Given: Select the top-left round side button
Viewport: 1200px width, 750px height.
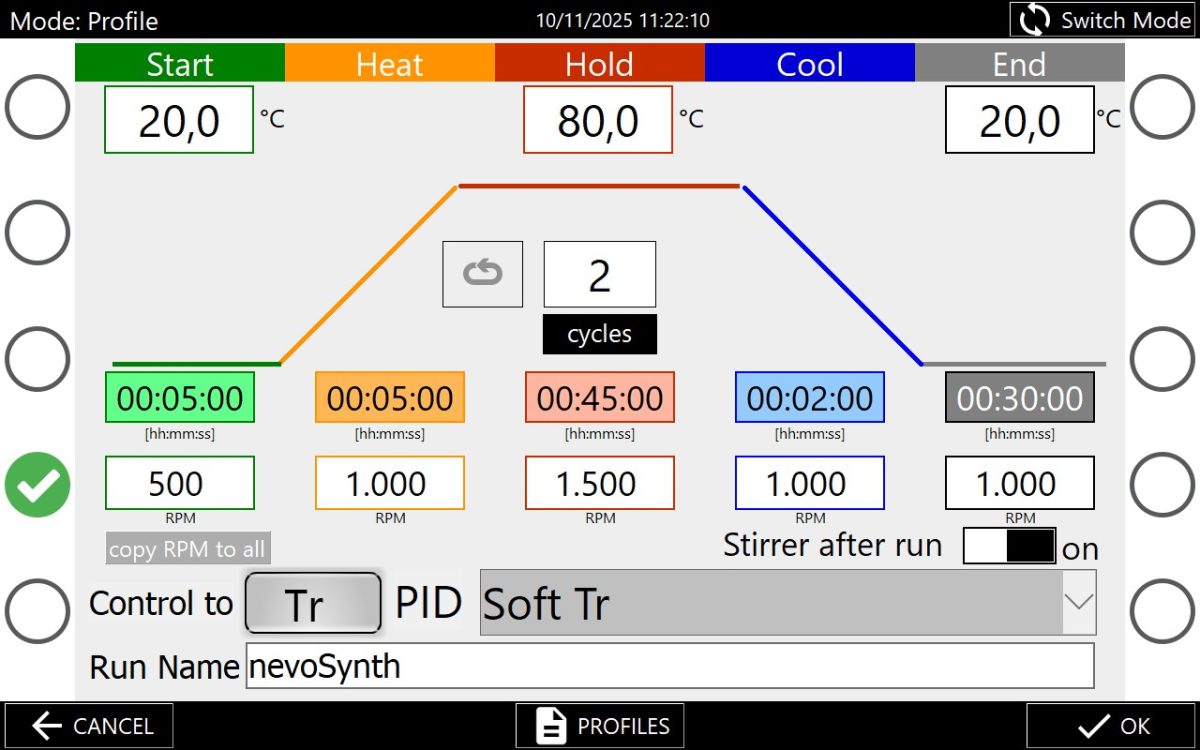Looking at the screenshot, I should pyautogui.click(x=37, y=106).
